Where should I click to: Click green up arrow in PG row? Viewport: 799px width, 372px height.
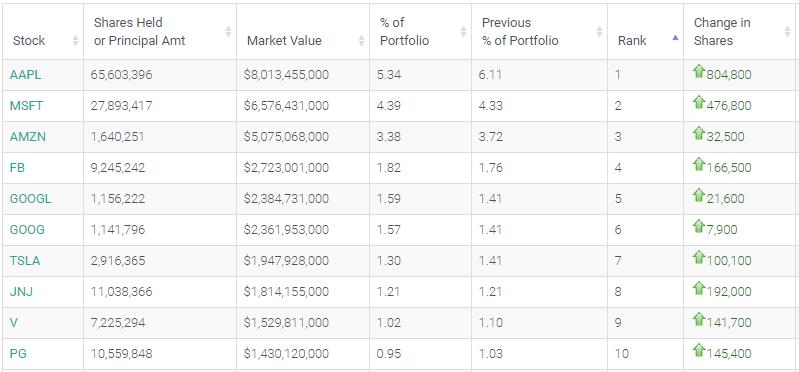(699, 351)
